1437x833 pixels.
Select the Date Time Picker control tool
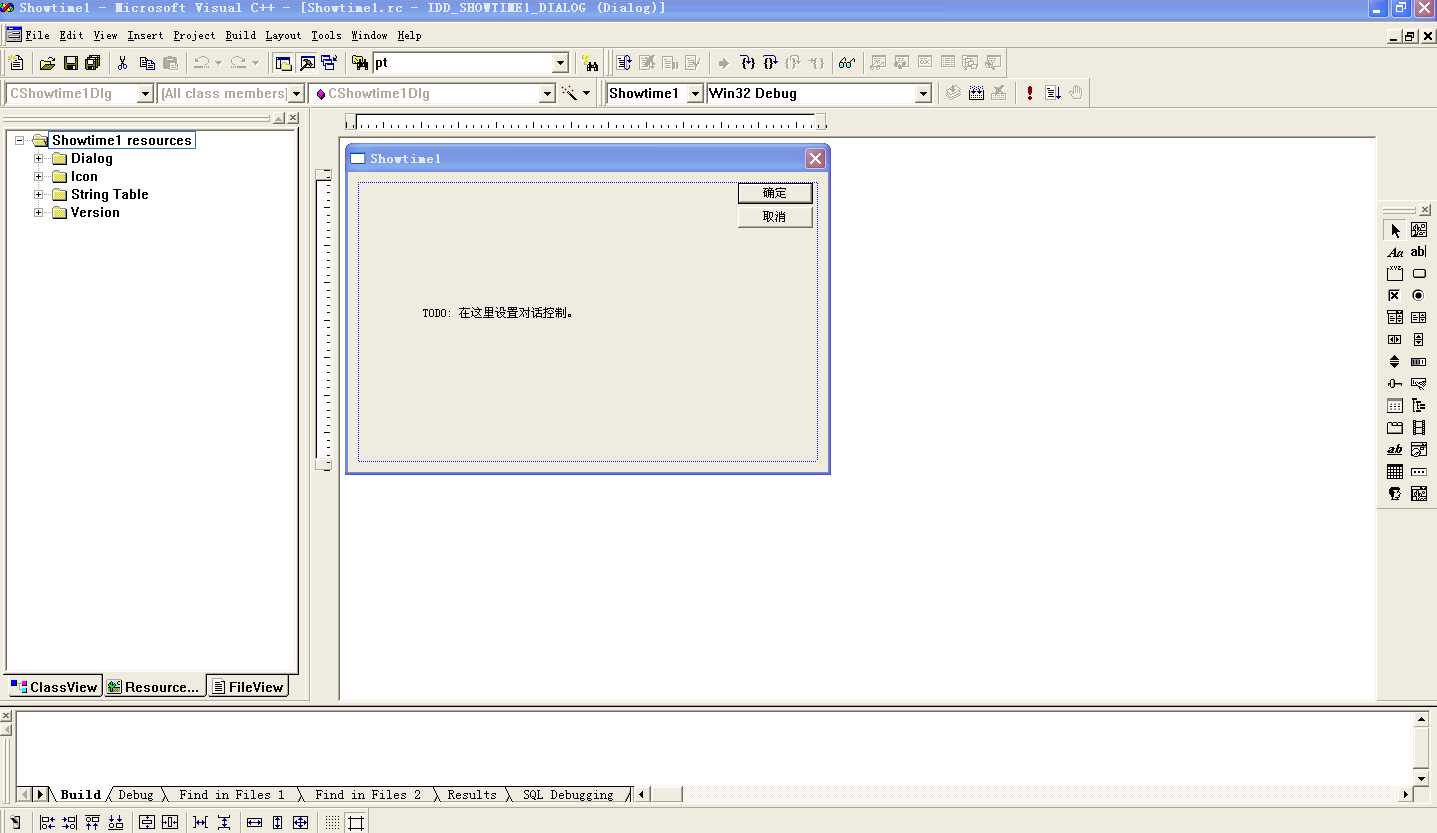point(1419,450)
